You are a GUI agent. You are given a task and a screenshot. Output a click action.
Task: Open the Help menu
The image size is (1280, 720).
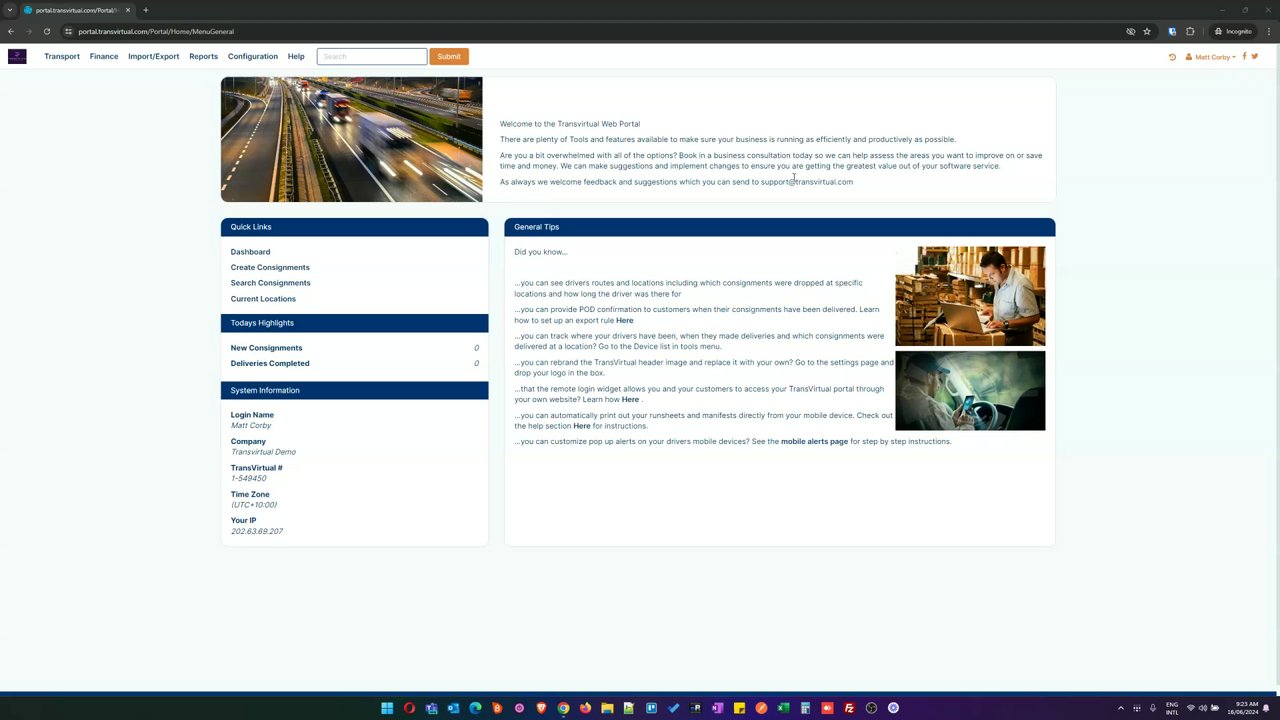296,57
